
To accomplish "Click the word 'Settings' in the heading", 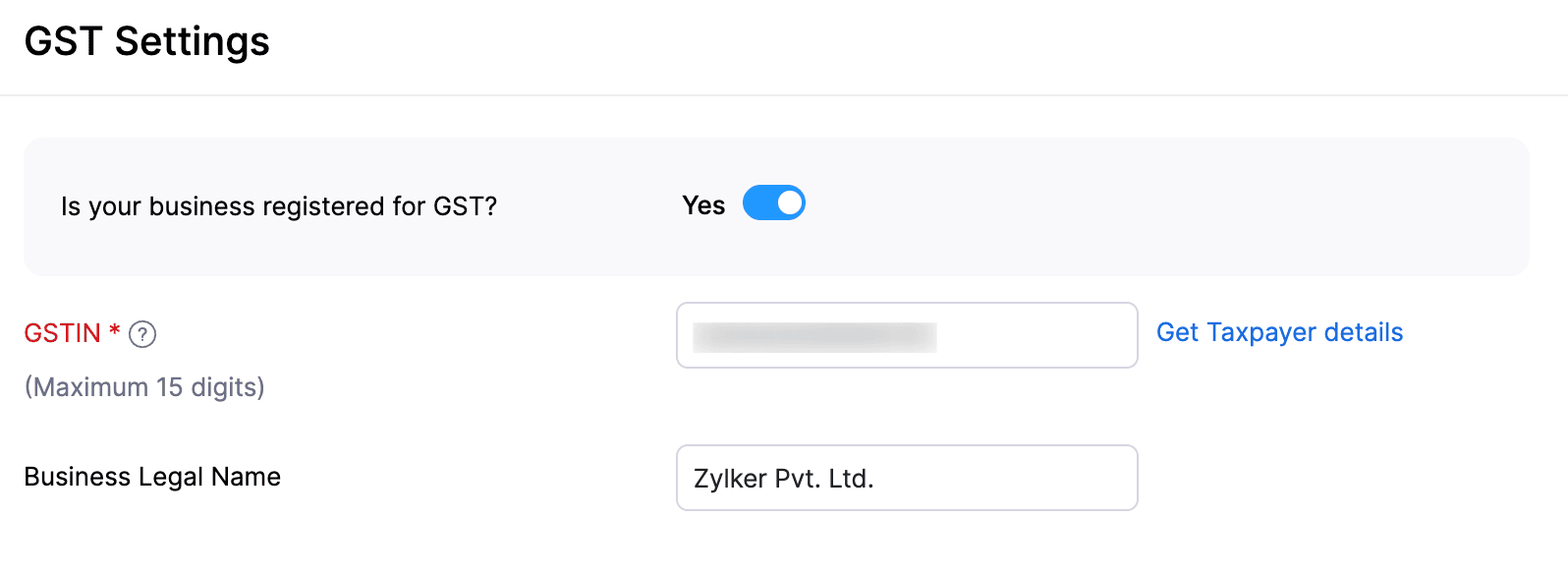I will pyautogui.click(x=192, y=41).
